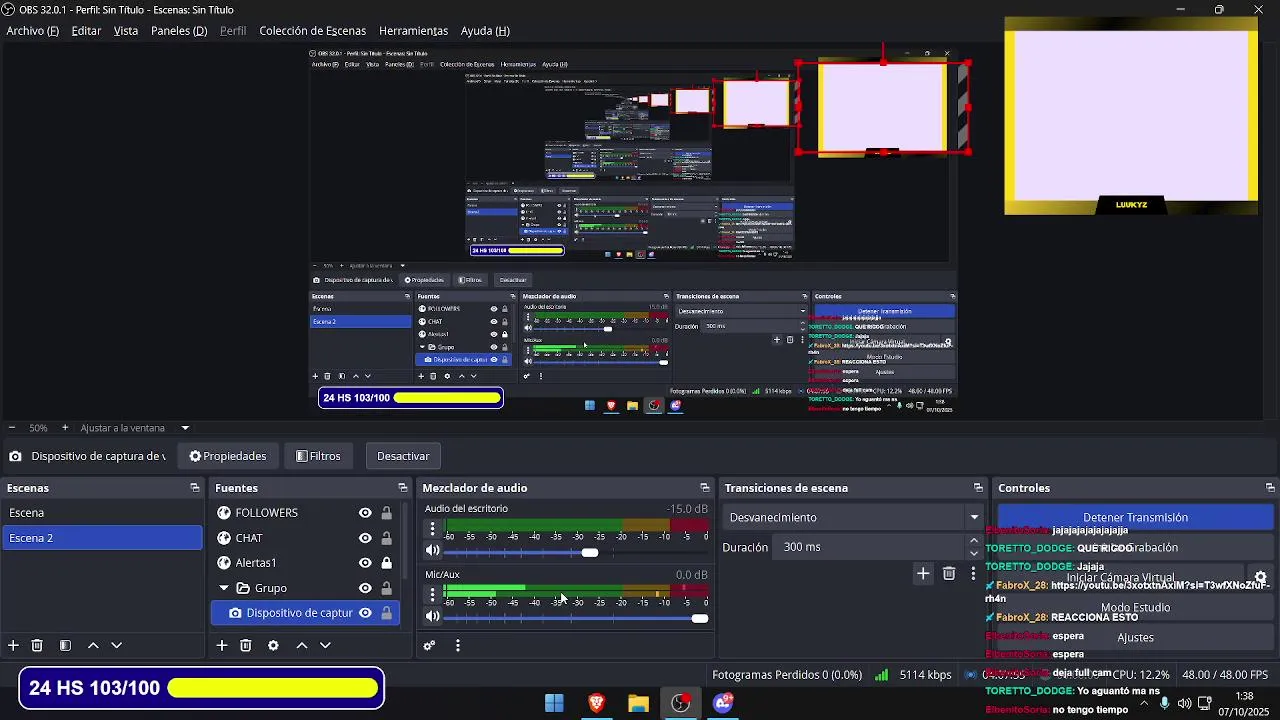Click Detener Transmisión
The width and height of the screenshot is (1280, 720).
[x=1135, y=517]
